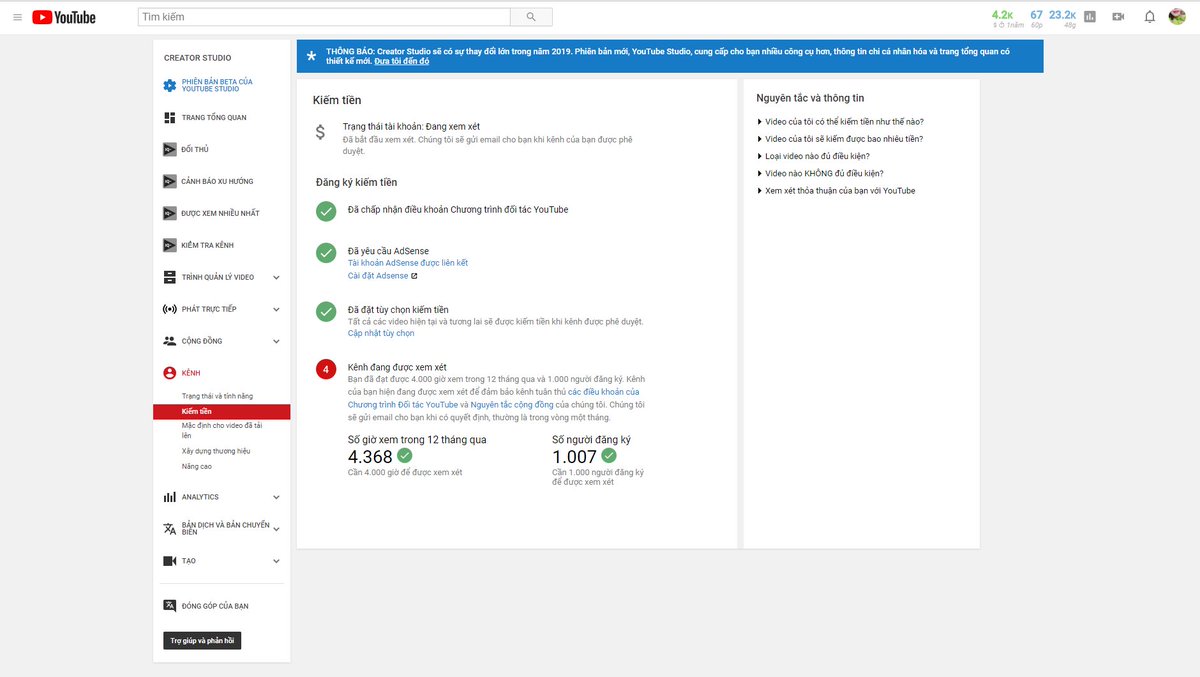Open Nâng cao channel settings
Image resolution: width=1200 pixels, height=677 pixels.
click(x=197, y=466)
